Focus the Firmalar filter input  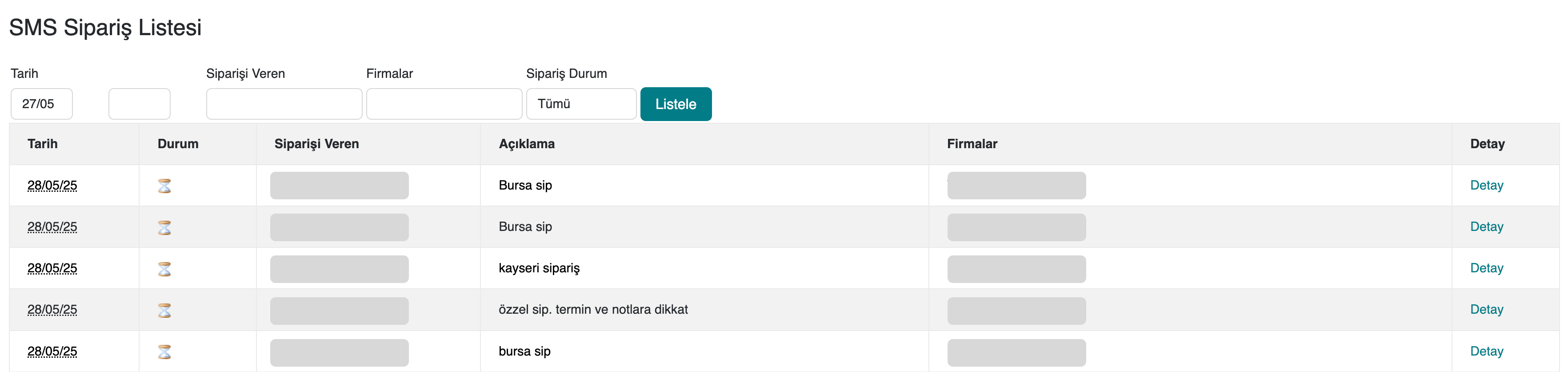click(x=444, y=104)
